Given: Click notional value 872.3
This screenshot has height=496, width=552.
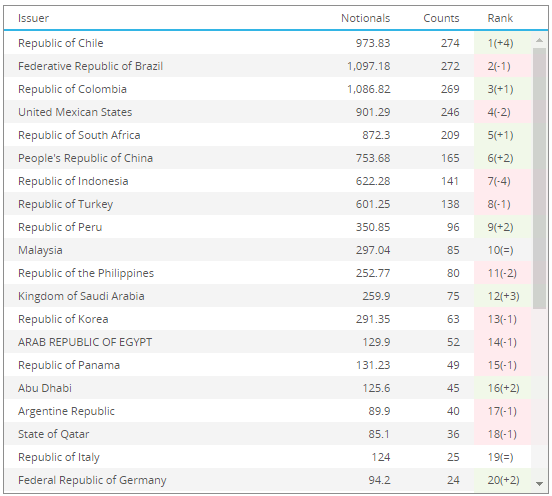Looking at the screenshot, I should 376,135.
